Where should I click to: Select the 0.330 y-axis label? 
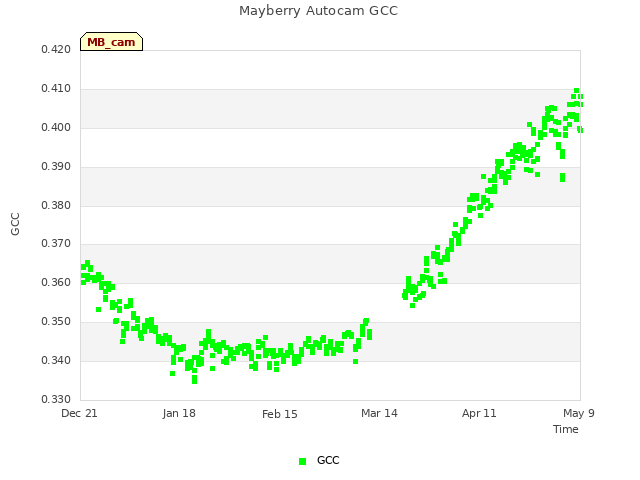[56, 399]
